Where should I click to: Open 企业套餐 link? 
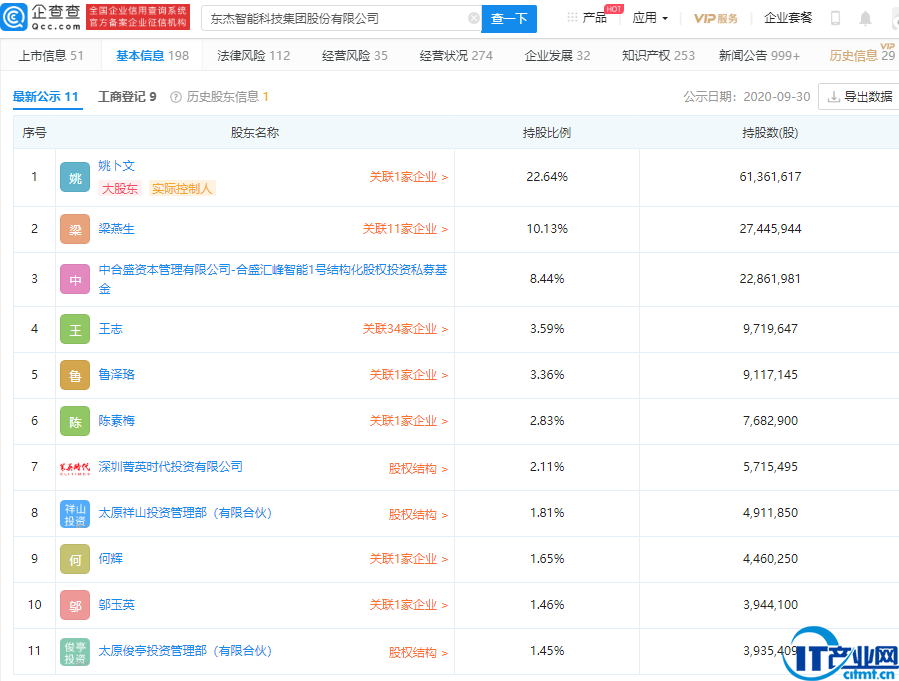tap(788, 18)
